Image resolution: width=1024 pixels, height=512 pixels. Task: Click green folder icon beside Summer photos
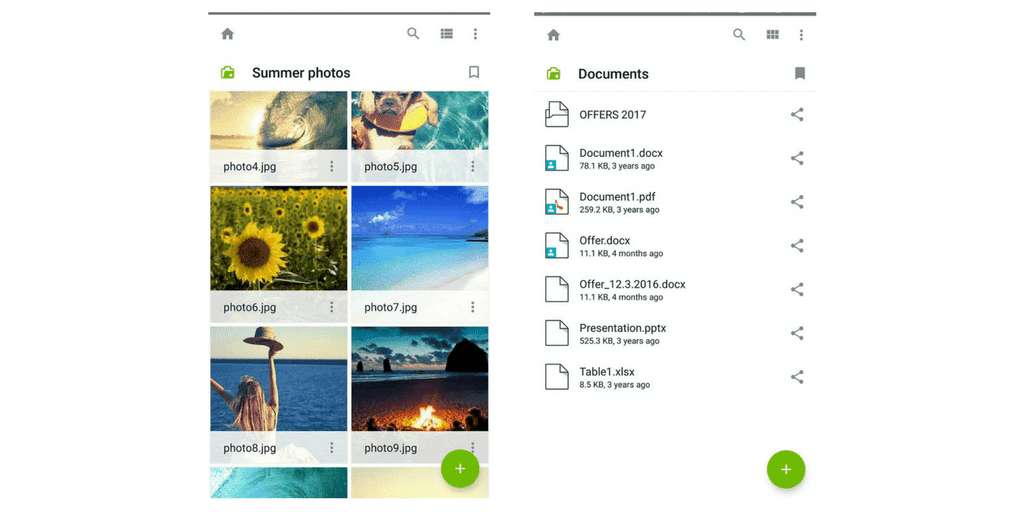click(227, 72)
